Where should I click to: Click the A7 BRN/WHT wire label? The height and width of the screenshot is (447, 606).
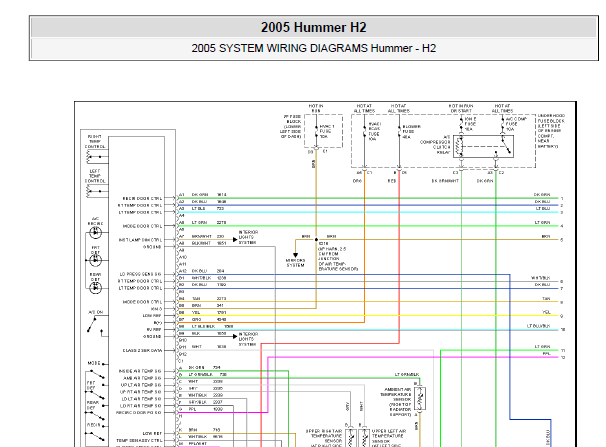tap(201, 236)
